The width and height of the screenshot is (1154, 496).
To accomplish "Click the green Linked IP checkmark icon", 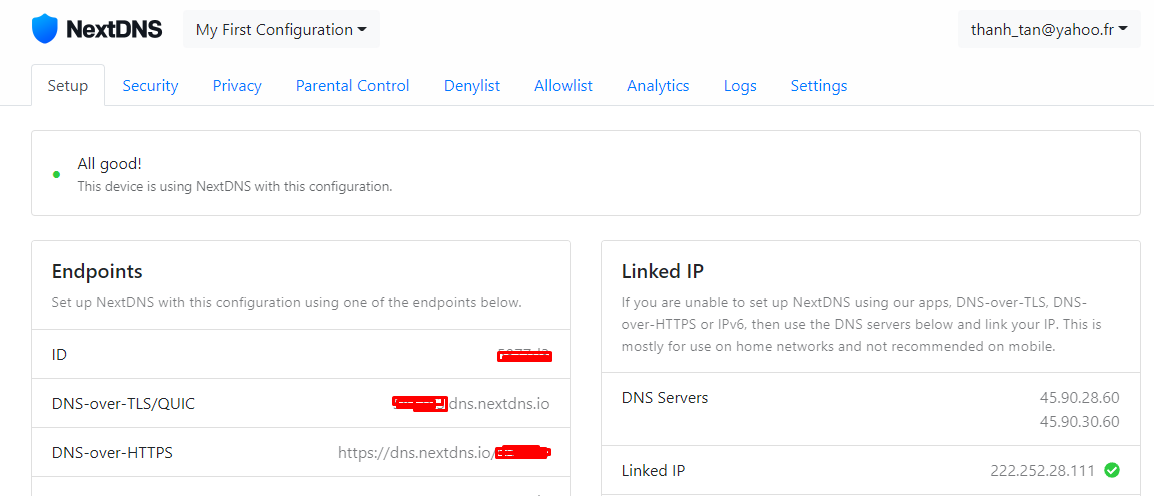I will click(1112, 470).
